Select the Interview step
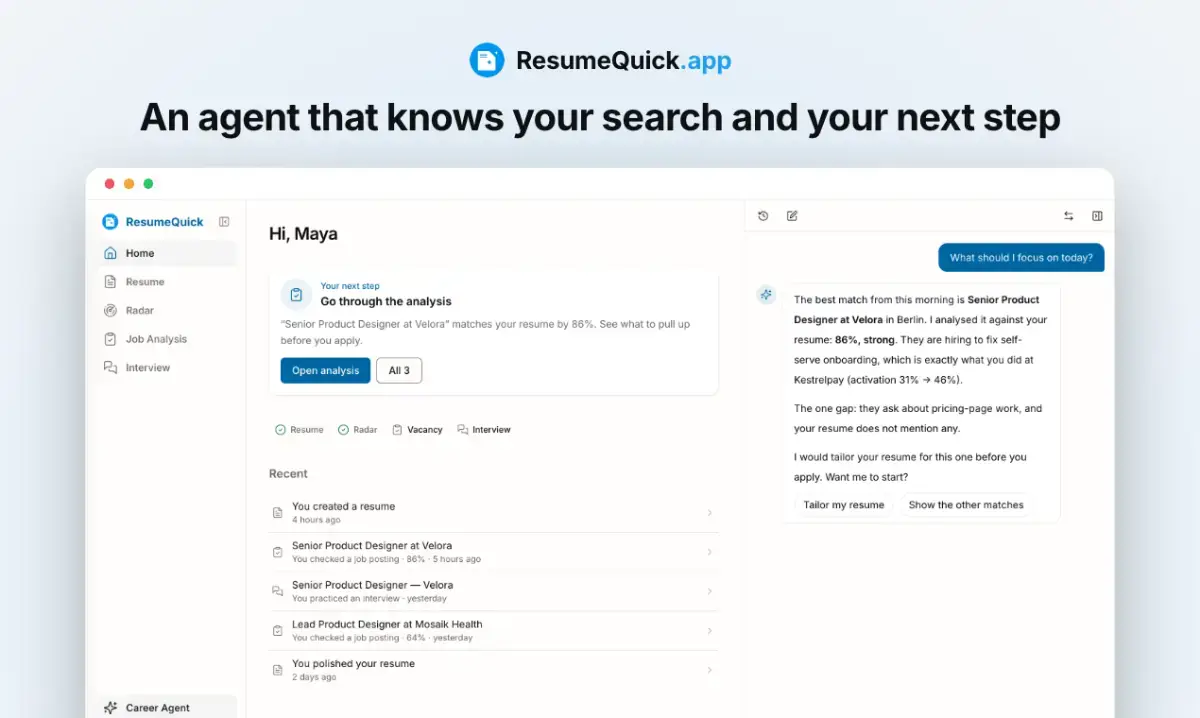The height and width of the screenshot is (718, 1200). [484, 430]
